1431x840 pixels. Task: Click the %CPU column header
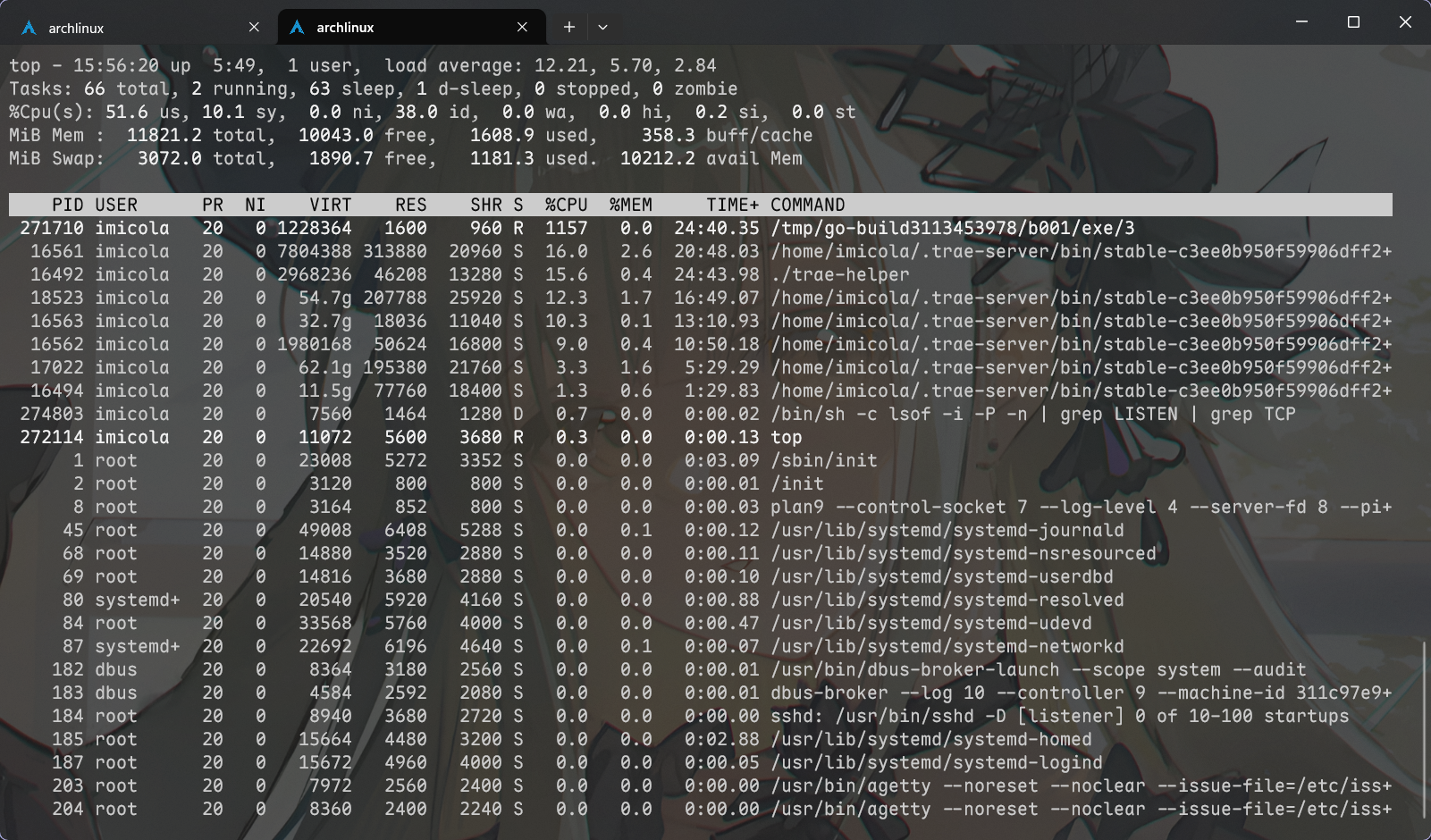tap(566, 205)
